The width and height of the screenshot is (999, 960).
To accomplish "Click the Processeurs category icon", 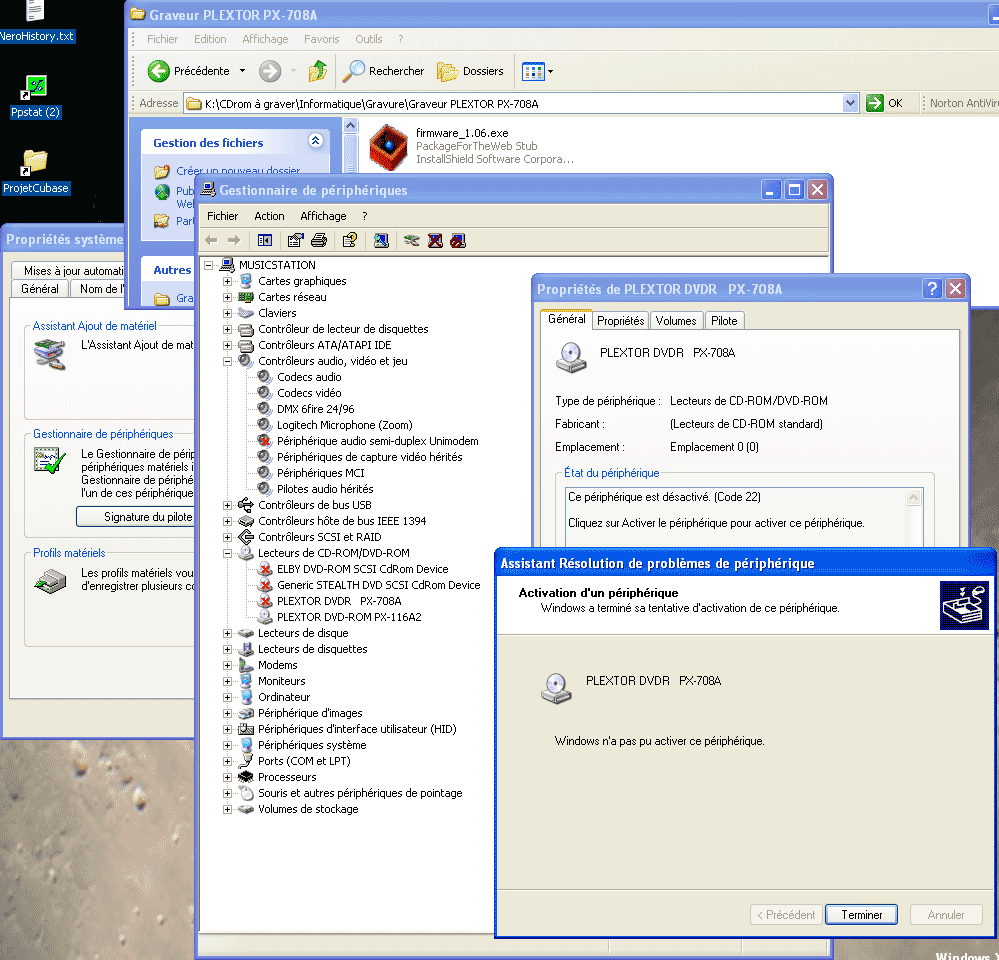I will coord(245,777).
